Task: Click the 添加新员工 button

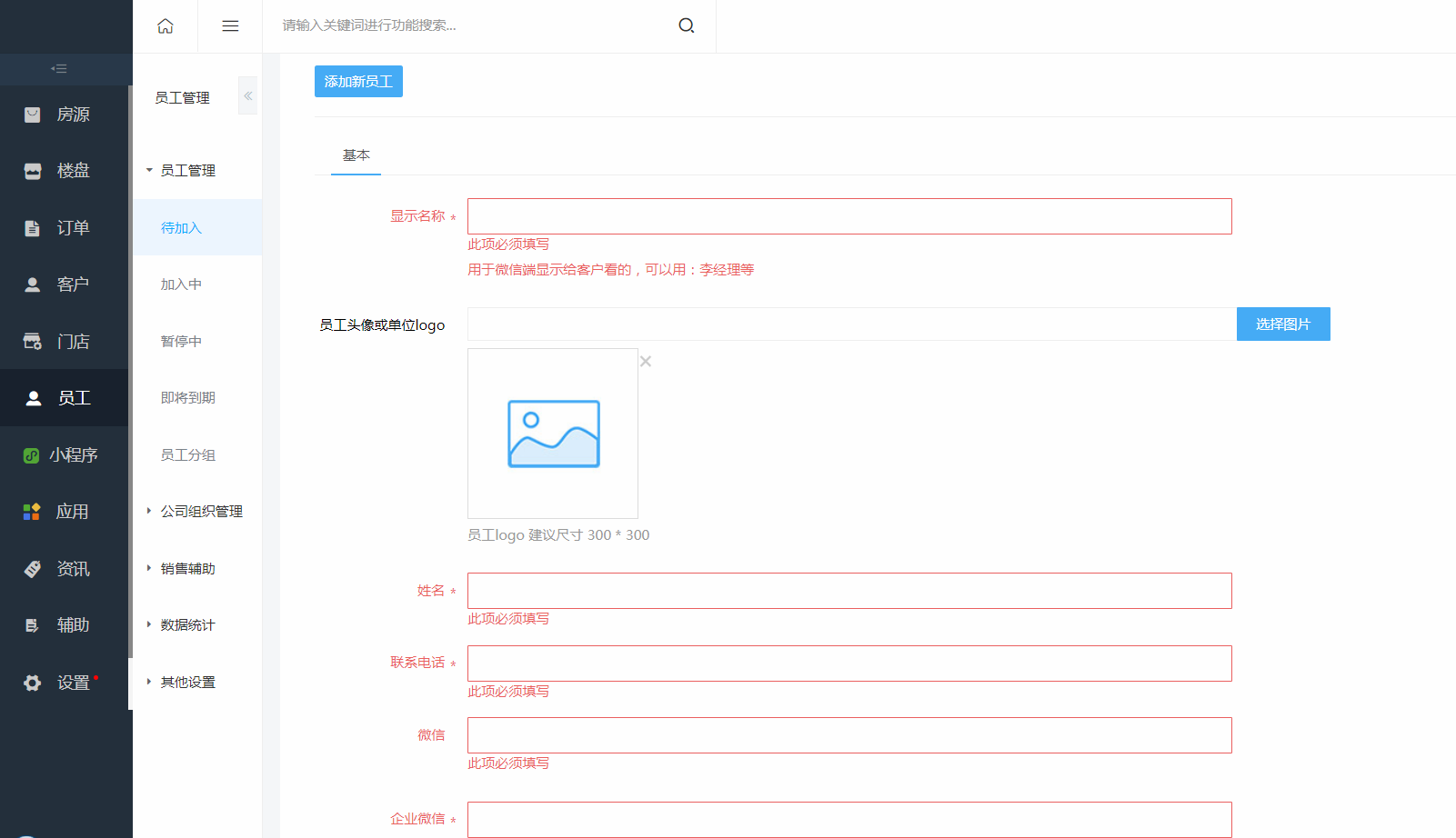Action: (x=358, y=82)
